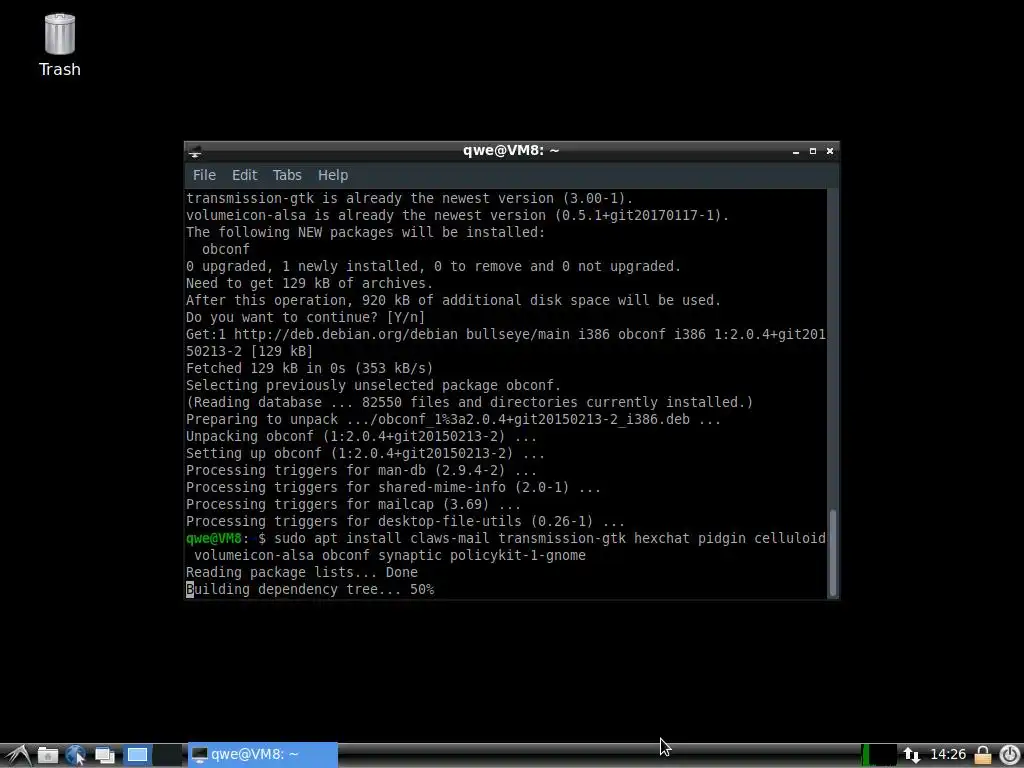Click "After this operation, 920 kB" line
This screenshot has height=768, width=1024.
[x=453, y=300]
